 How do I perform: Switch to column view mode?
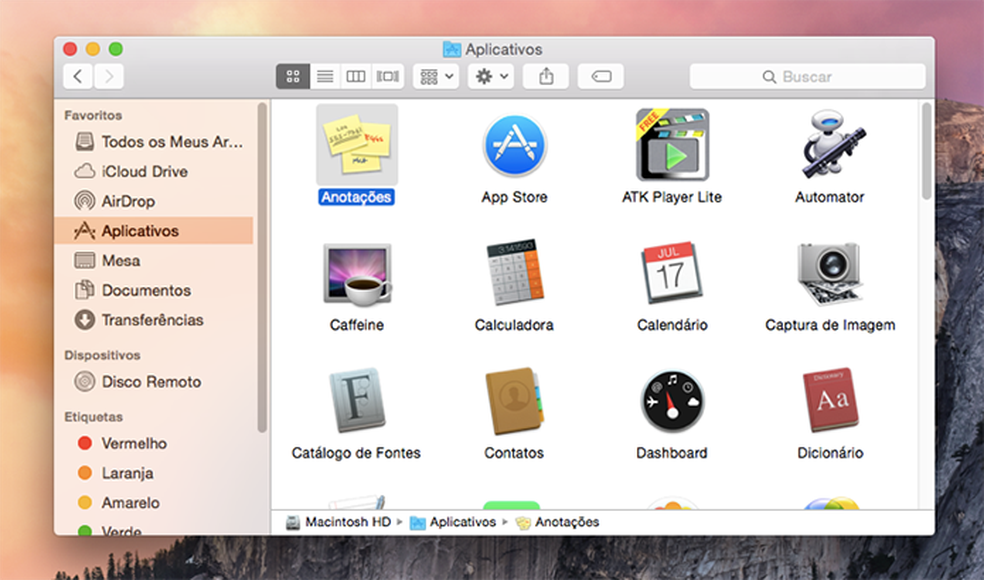point(356,77)
